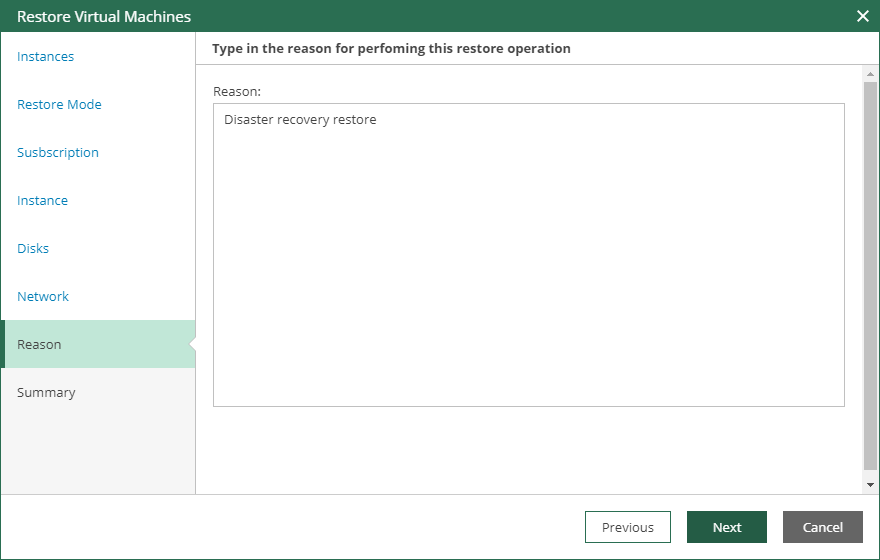Open the Restore Mode step
The width and height of the screenshot is (880, 560).
coord(59,105)
